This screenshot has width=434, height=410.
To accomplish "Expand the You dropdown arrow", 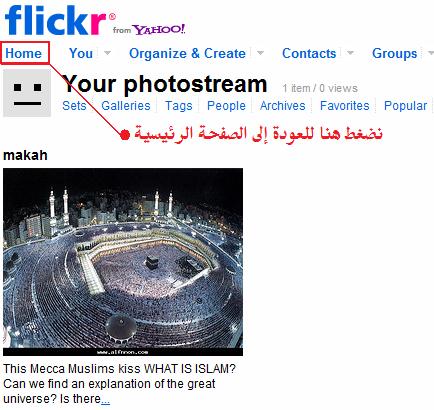I will (x=107, y=53).
